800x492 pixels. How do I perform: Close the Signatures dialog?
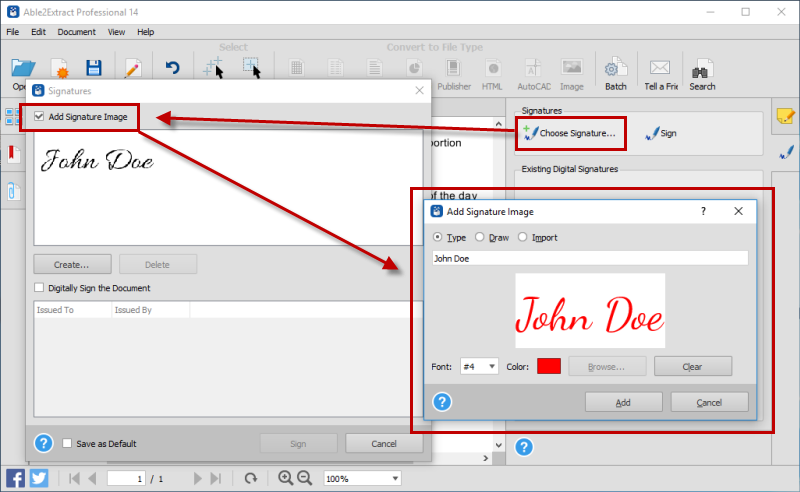point(419,91)
